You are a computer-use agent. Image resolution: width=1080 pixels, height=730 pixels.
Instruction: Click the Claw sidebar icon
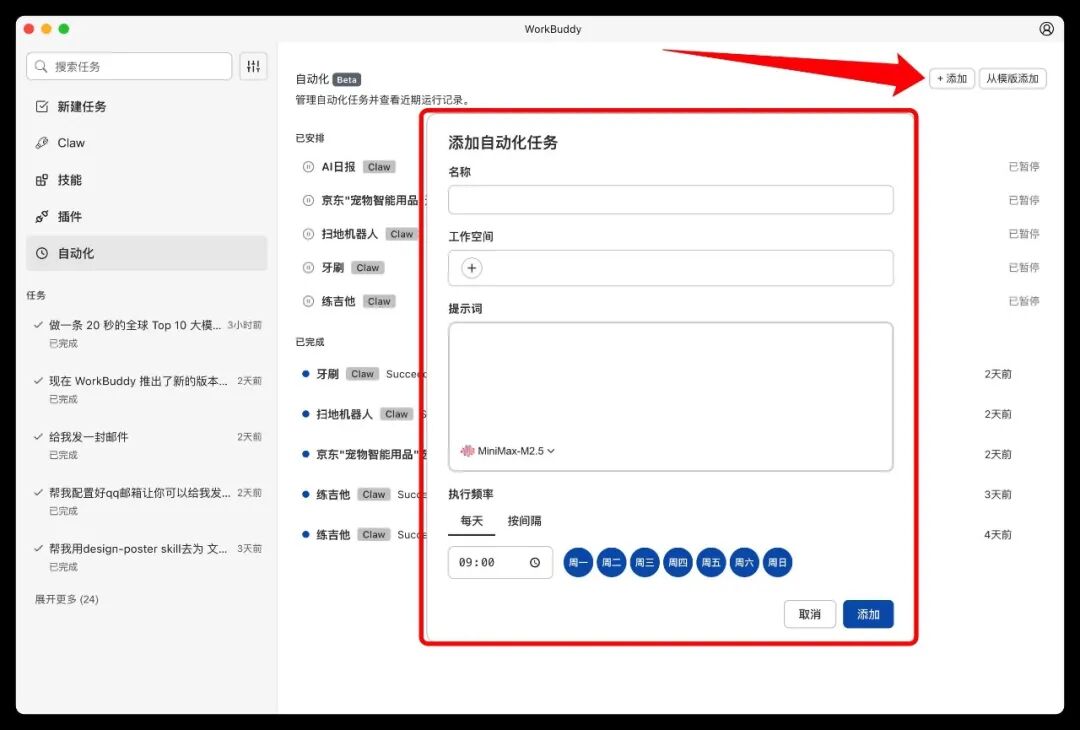[x=42, y=143]
